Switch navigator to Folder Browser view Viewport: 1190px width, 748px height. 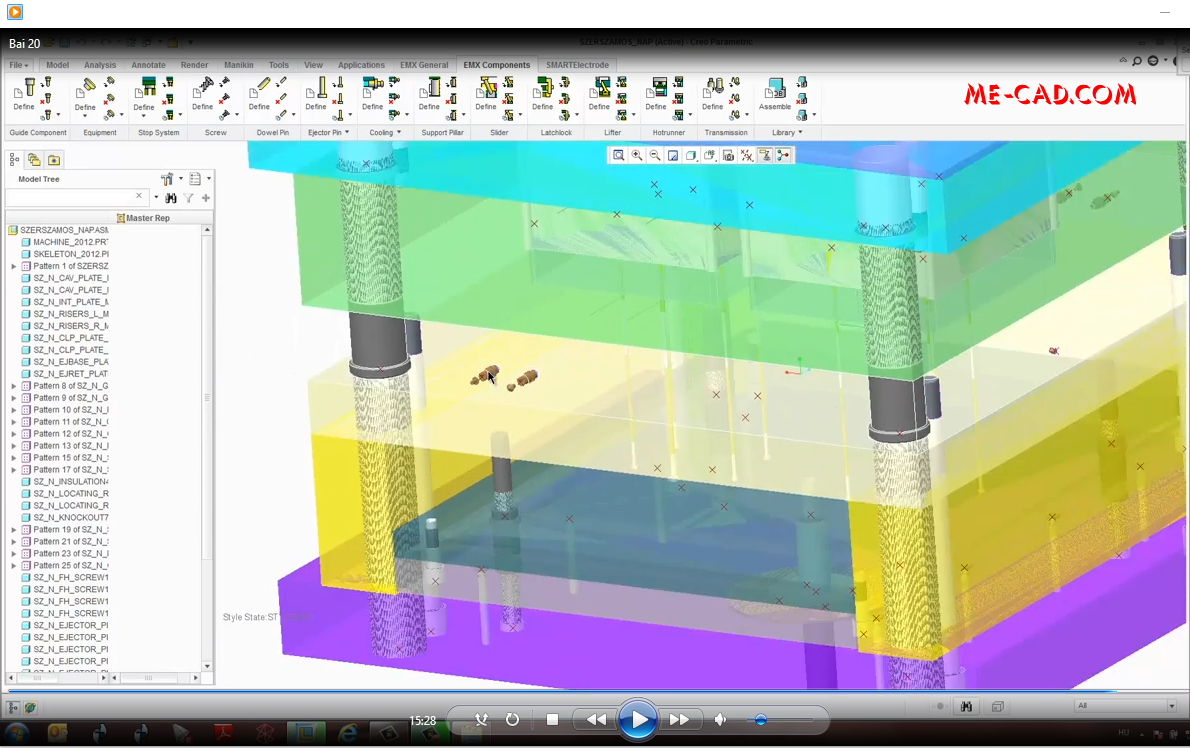click(34, 160)
